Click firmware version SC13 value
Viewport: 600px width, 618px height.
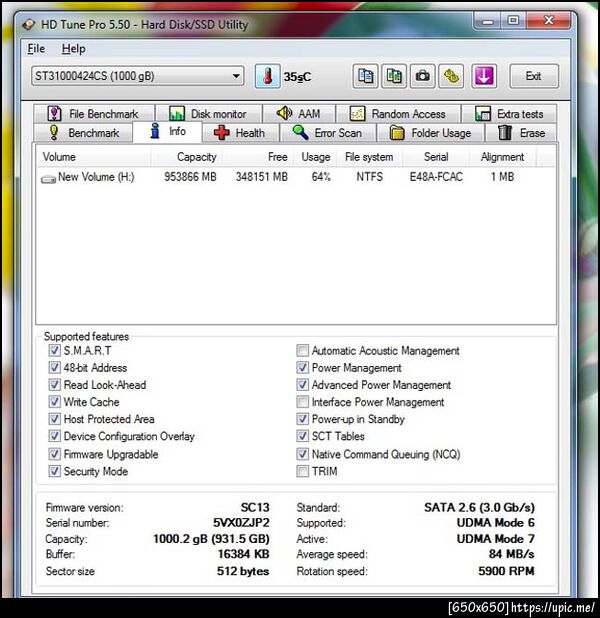coord(255,507)
